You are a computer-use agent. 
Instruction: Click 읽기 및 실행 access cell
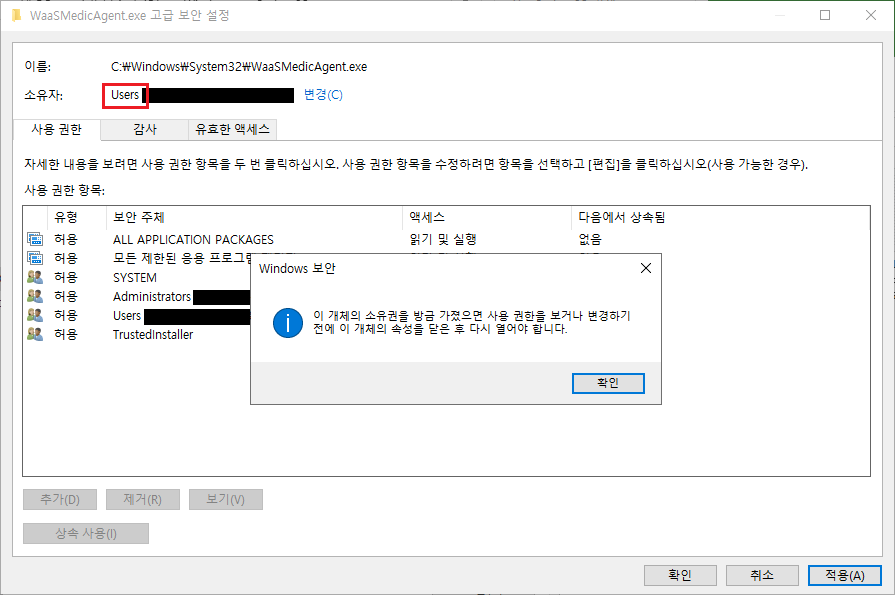(x=443, y=239)
